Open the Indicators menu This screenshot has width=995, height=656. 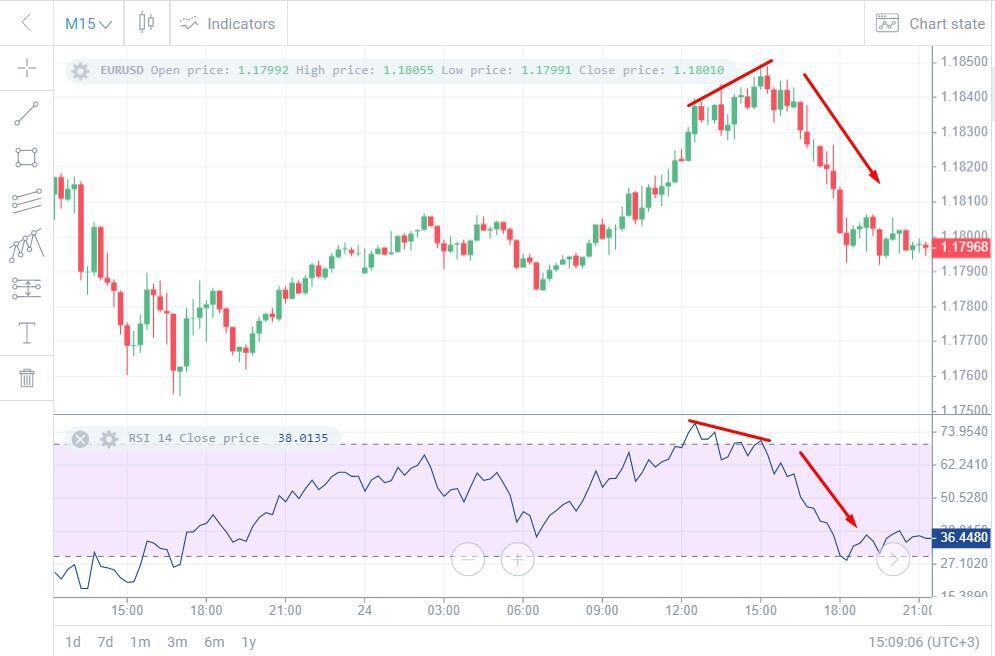tap(228, 23)
